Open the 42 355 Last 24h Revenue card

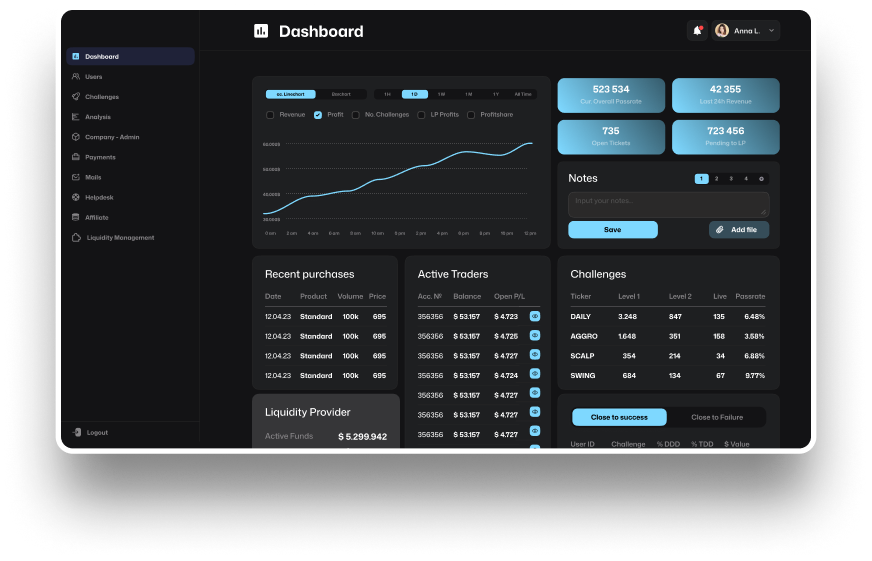click(x=726, y=95)
